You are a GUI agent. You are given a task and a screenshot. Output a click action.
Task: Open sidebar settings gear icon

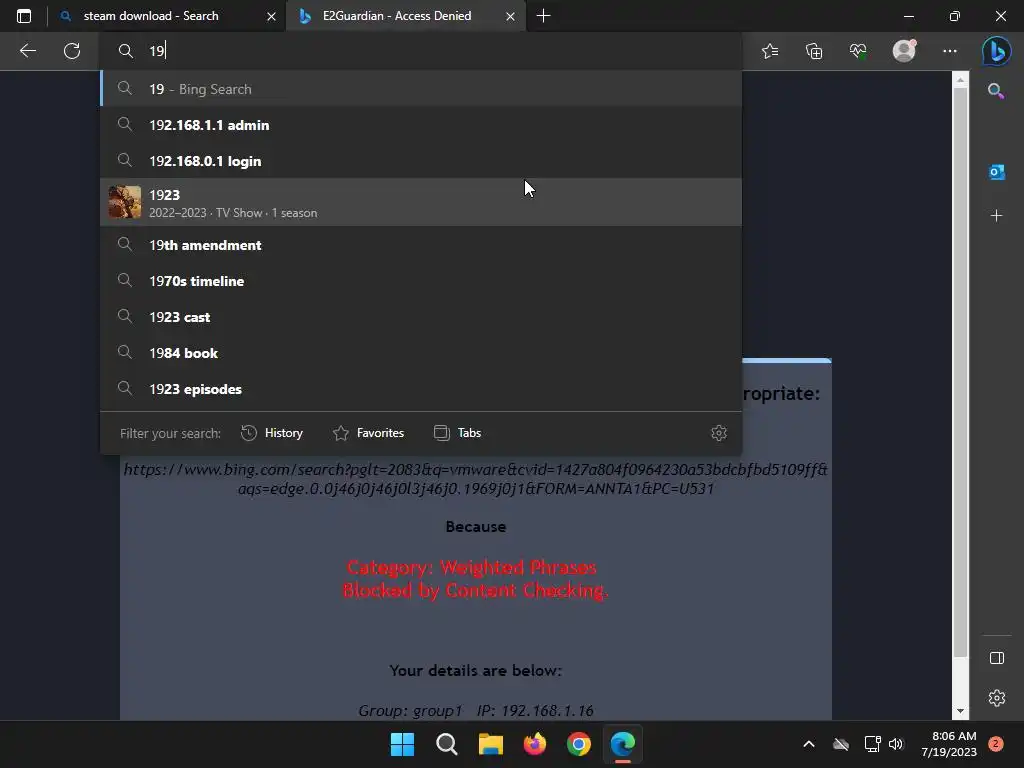[997, 698]
